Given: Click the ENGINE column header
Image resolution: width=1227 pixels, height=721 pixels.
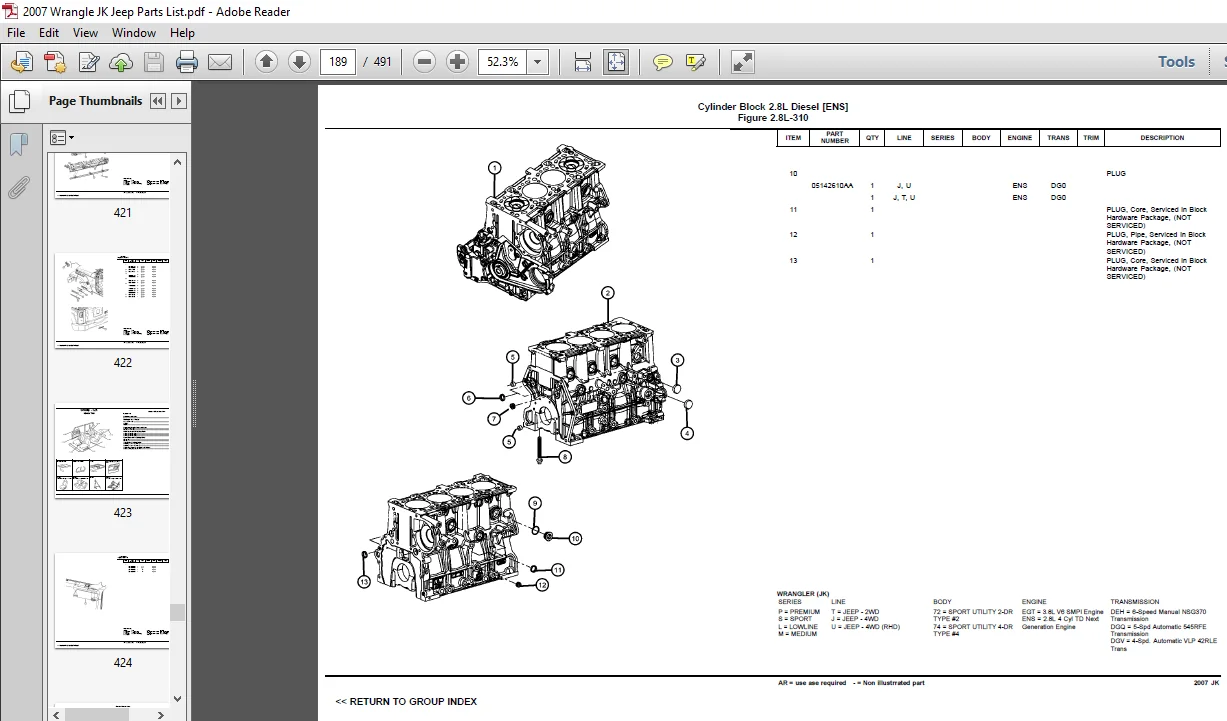Looking at the screenshot, I should pos(1020,138).
